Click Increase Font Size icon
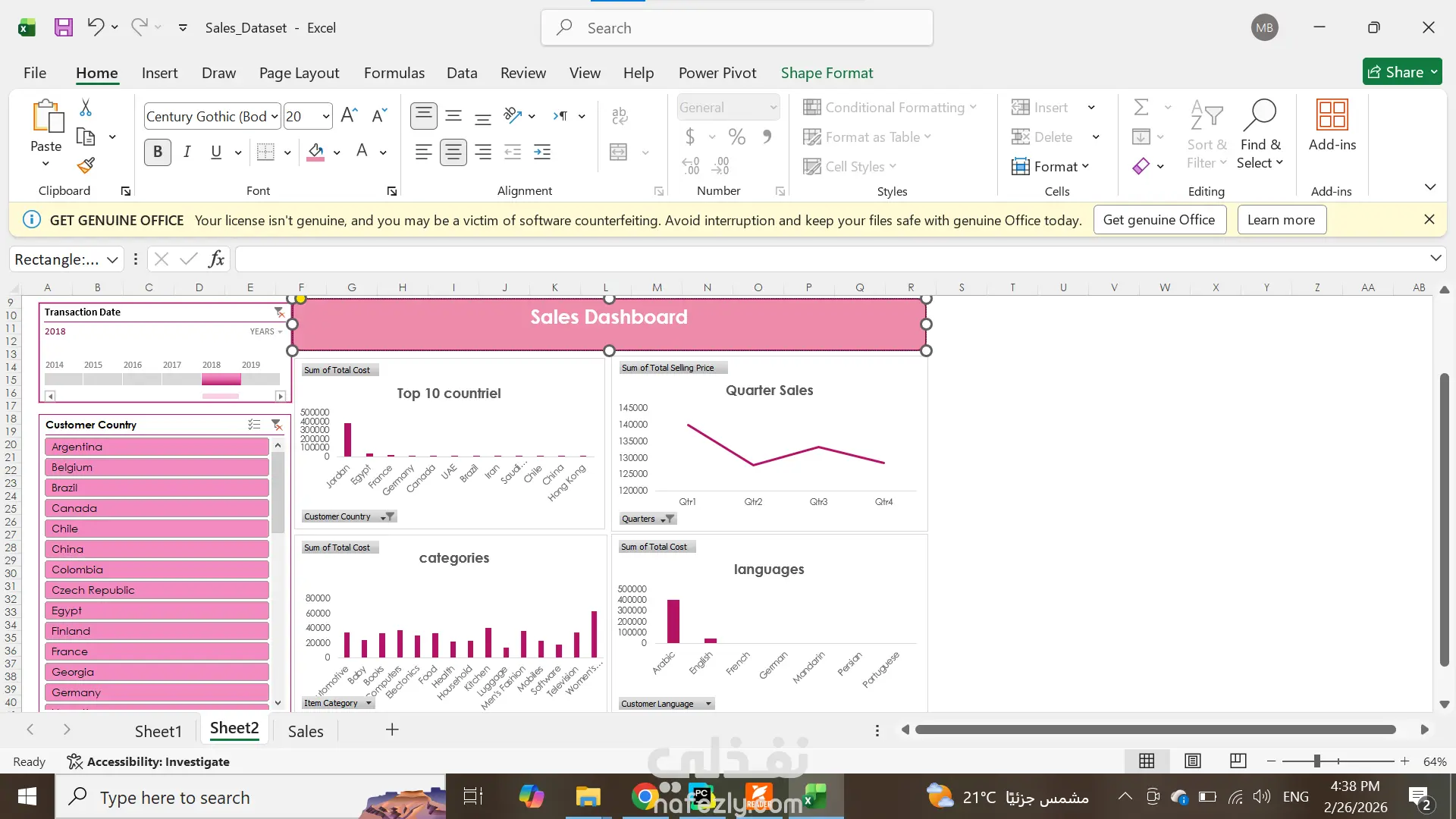This screenshot has width=1456, height=819. coord(349,115)
